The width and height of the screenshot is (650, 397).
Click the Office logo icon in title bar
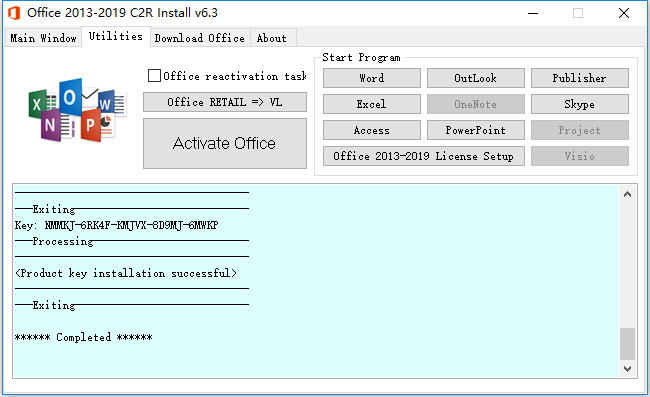click(14, 13)
